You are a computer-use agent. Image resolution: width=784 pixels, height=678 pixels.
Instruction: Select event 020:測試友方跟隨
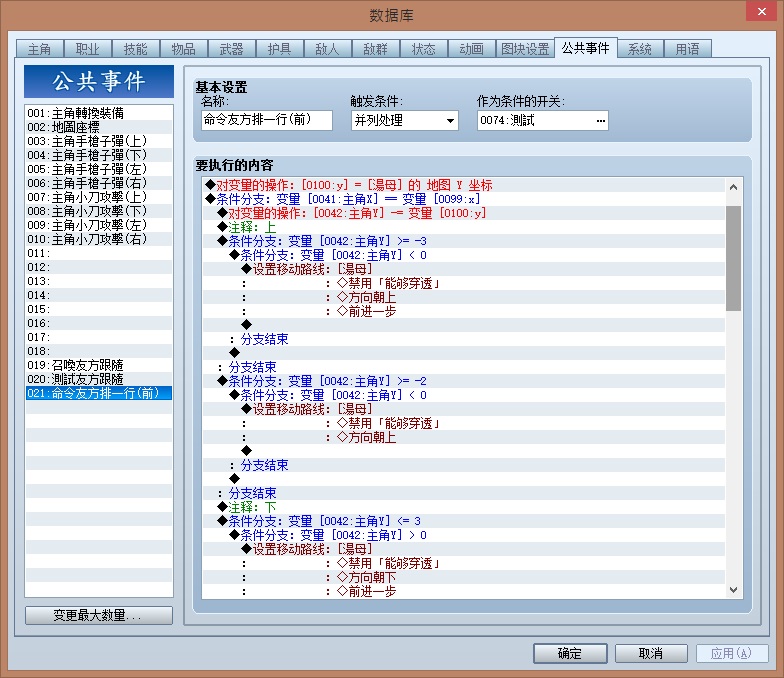click(x=98, y=379)
